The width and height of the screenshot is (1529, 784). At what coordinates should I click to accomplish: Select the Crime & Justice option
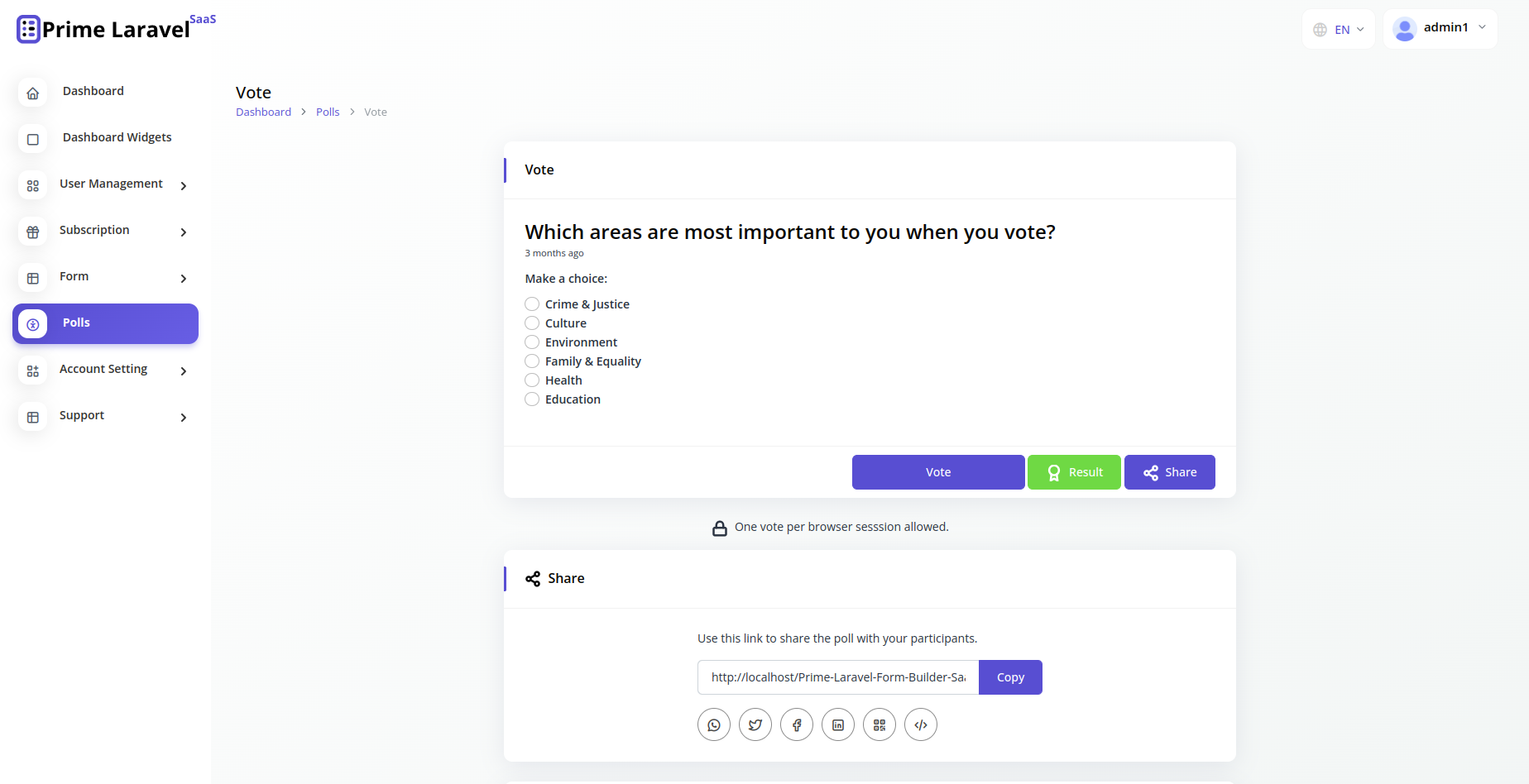coord(532,304)
